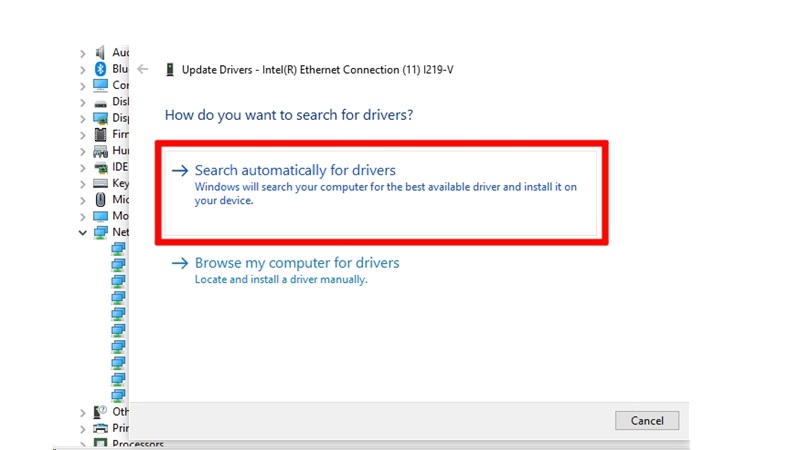Viewport: 800px width, 450px height.
Task: Click the Bluetooth category icon
Action: coord(100,69)
